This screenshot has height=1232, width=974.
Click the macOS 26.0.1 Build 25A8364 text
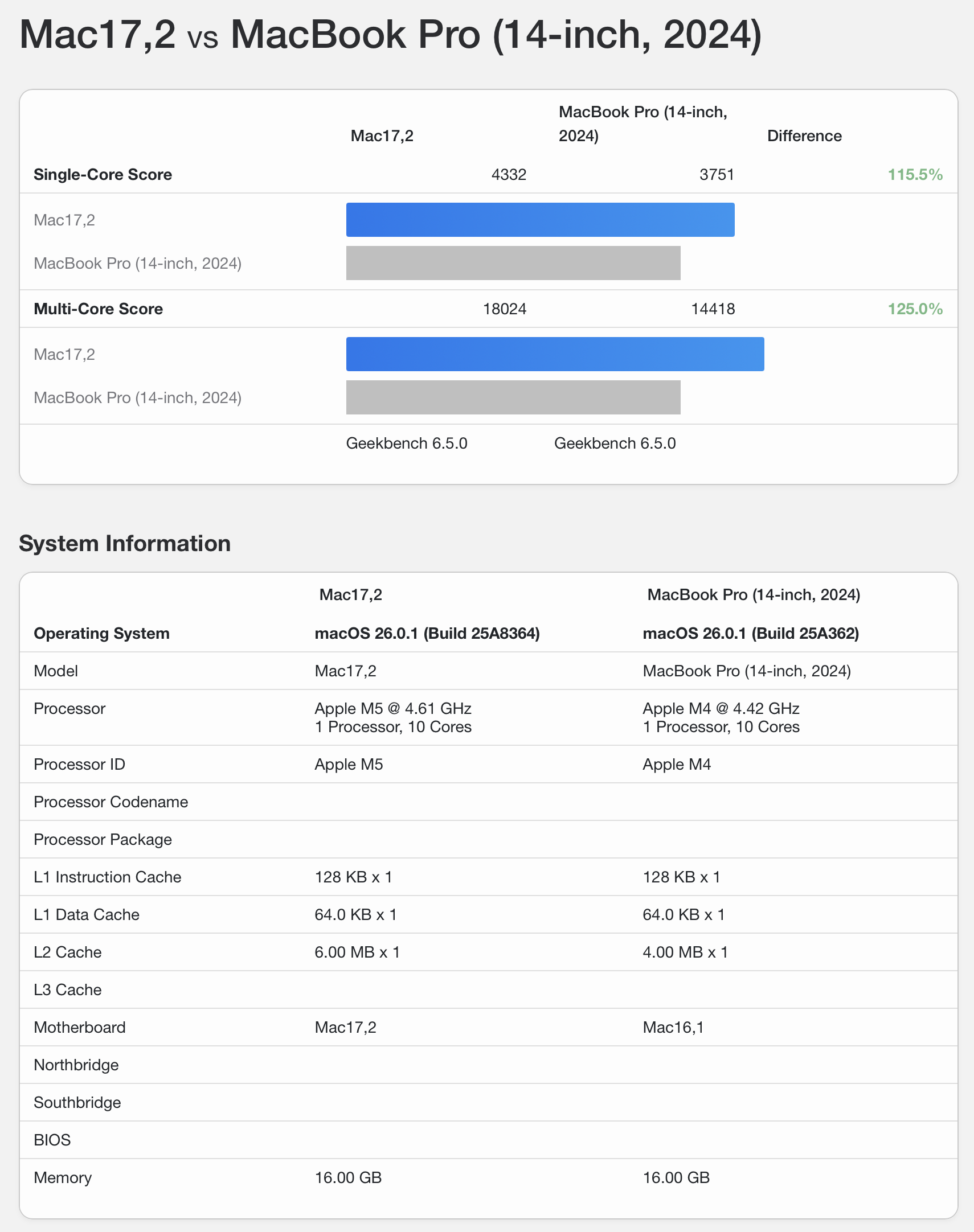click(427, 633)
